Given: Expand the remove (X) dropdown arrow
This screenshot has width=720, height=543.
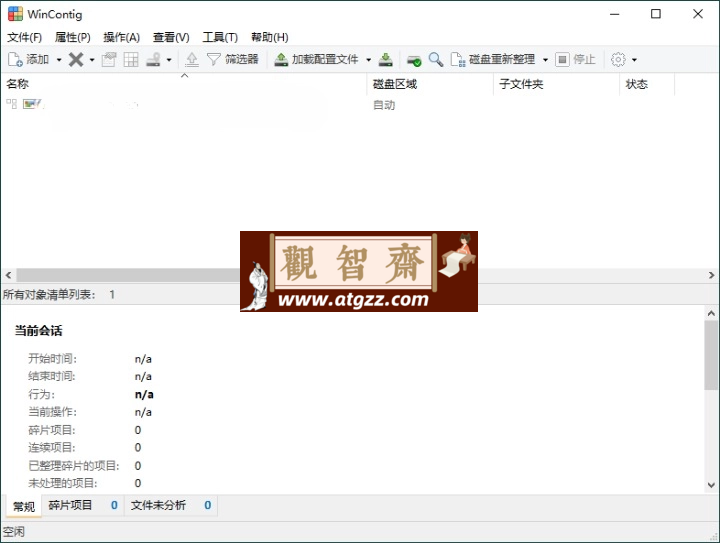Looking at the screenshot, I should click(92, 60).
